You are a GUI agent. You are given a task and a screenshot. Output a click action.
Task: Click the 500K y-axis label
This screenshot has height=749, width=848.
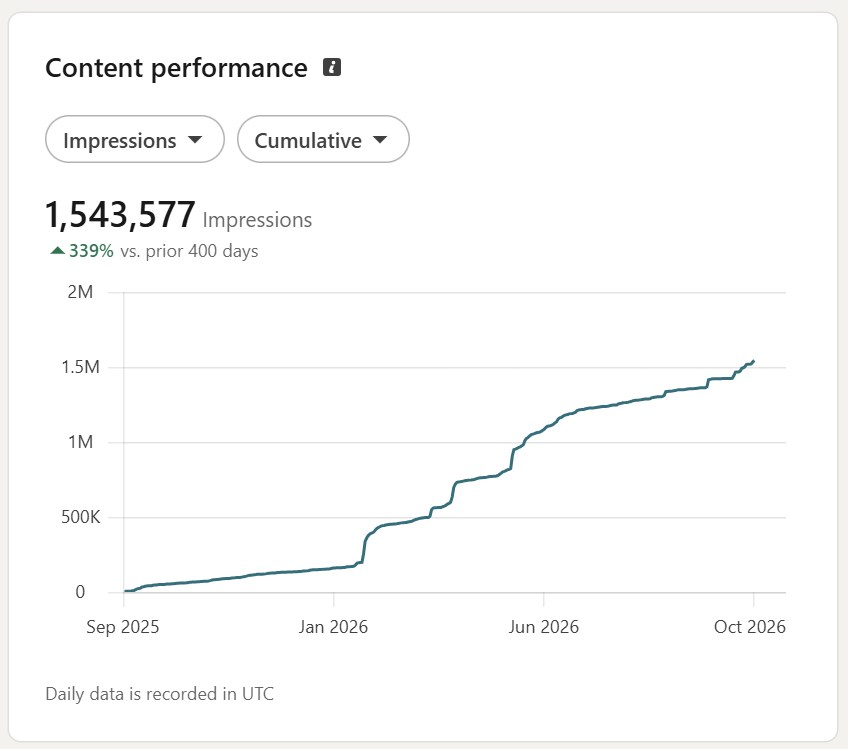80,517
